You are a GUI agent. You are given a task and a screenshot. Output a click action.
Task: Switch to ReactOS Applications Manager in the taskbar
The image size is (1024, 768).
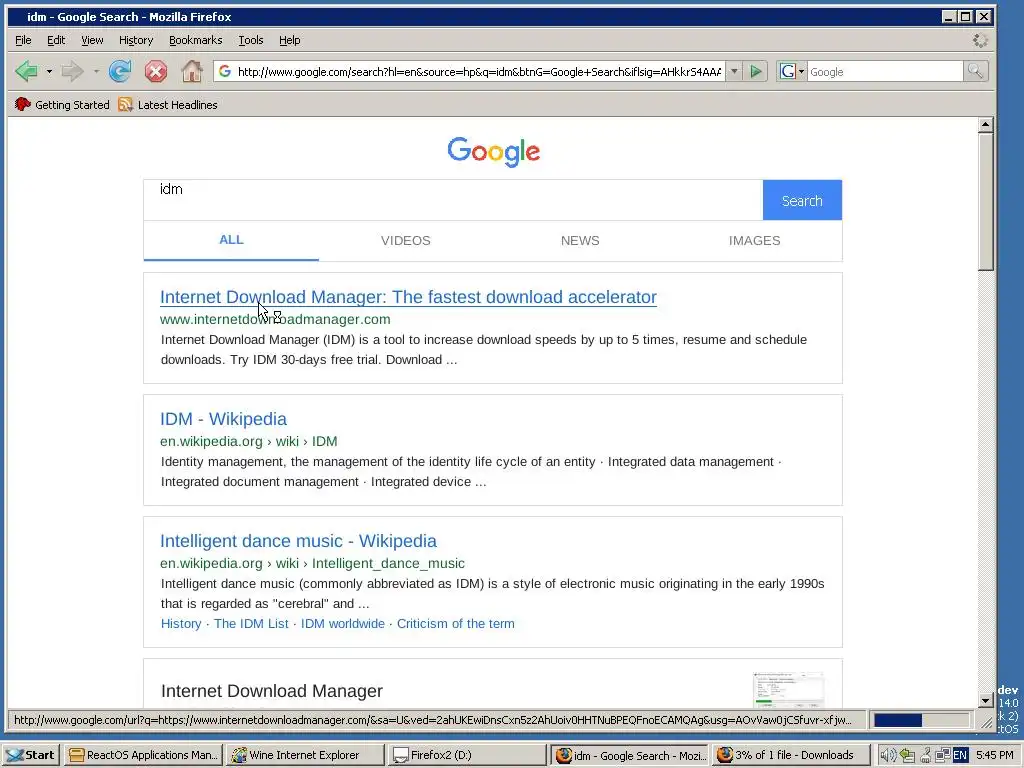click(143, 756)
